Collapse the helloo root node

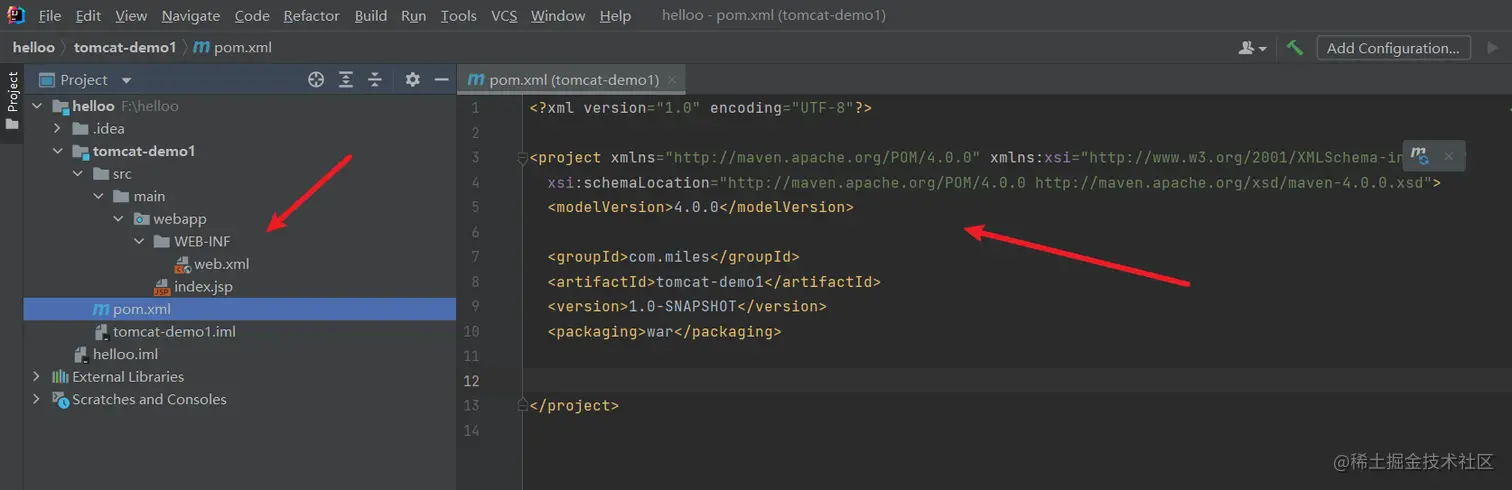coord(37,106)
